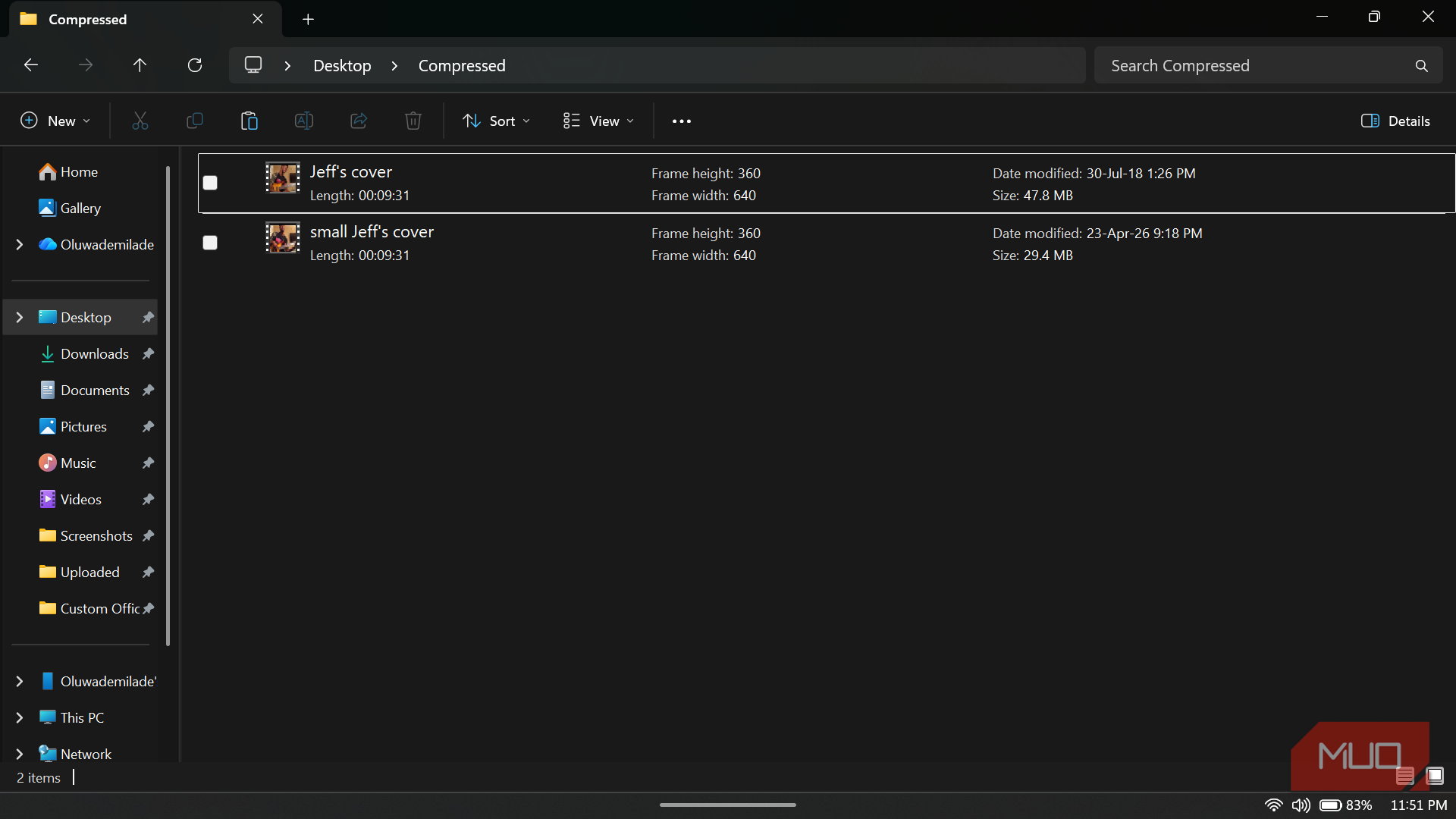1456x819 pixels.
Task: Tick the checkbox for Jeff's cover
Action: [210, 183]
